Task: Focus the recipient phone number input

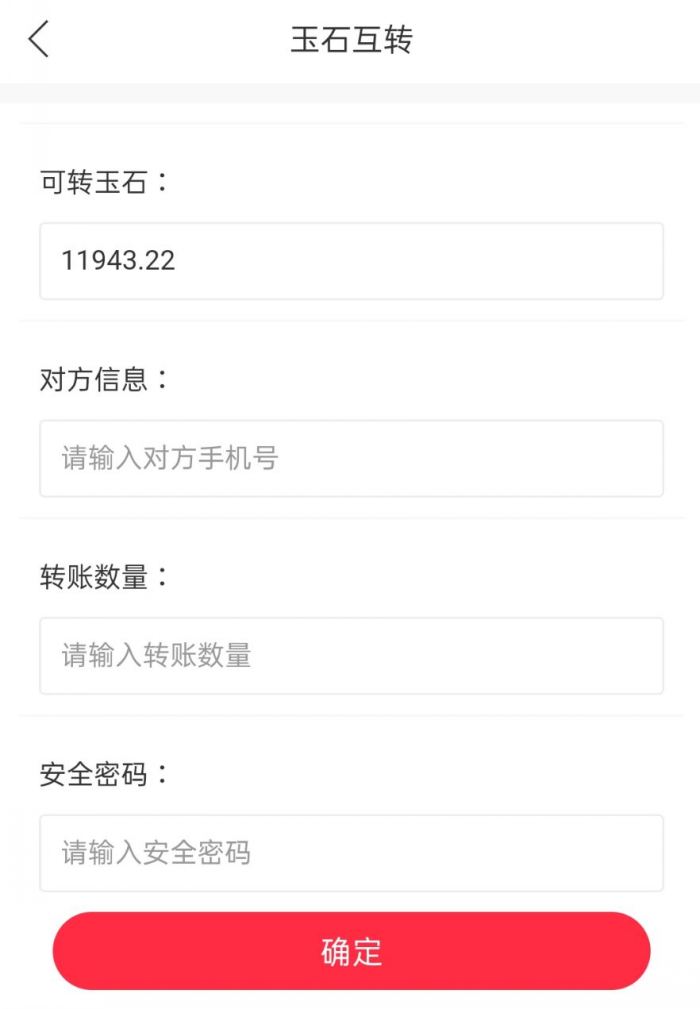Action: tap(351, 458)
